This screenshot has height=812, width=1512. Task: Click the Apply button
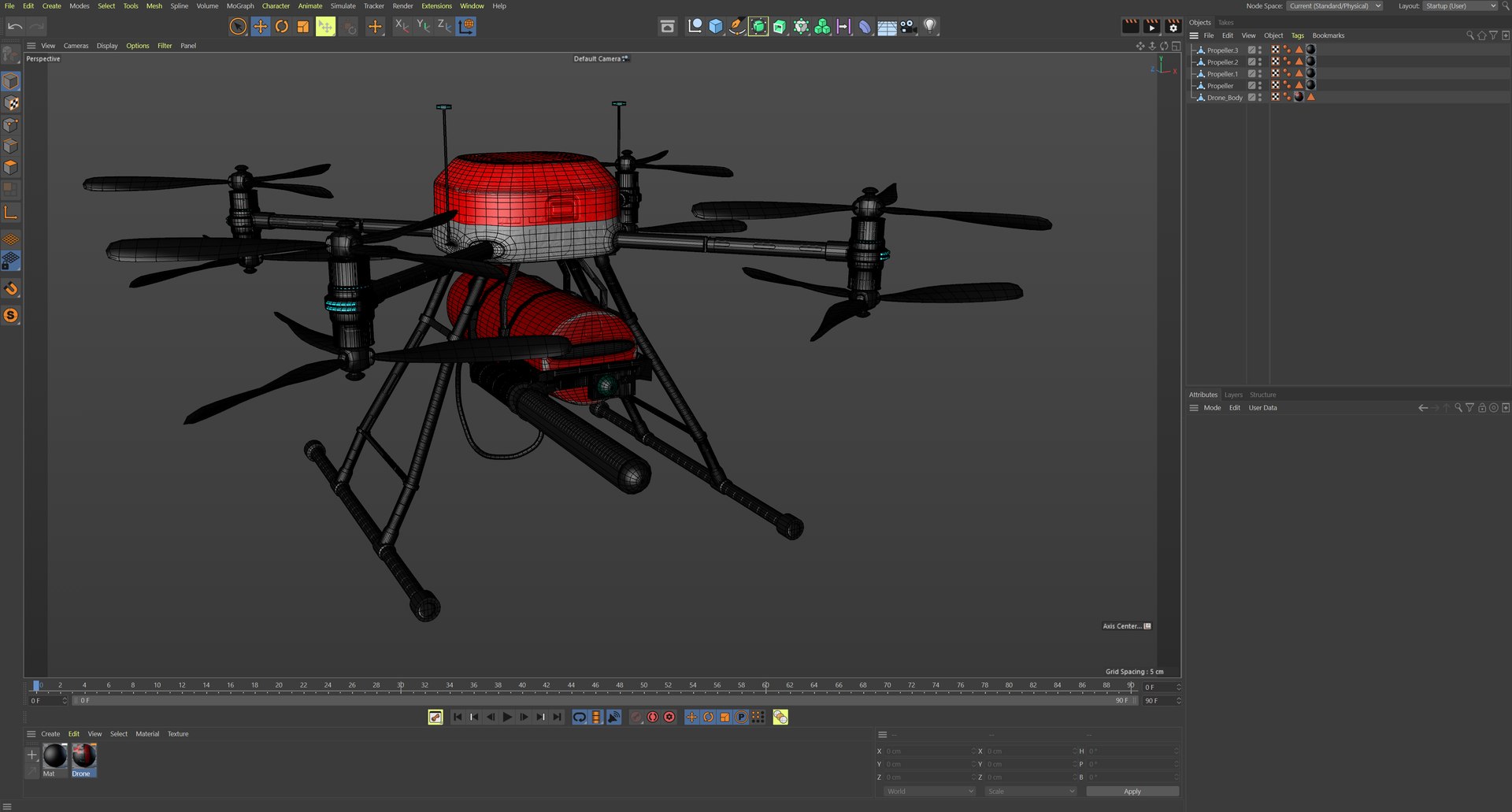(x=1132, y=792)
